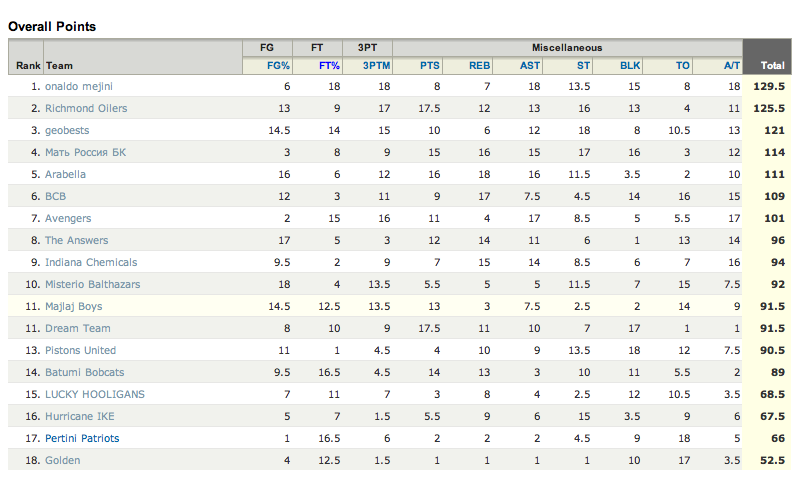Sort standings by FT% column
796x477 pixels.
point(329,65)
